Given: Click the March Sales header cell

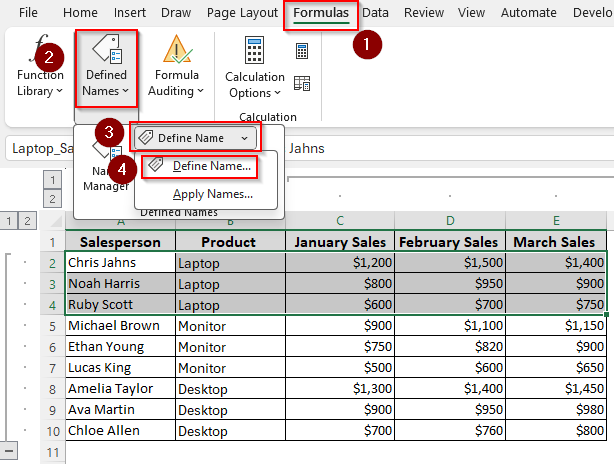Looking at the screenshot, I should 556,242.
